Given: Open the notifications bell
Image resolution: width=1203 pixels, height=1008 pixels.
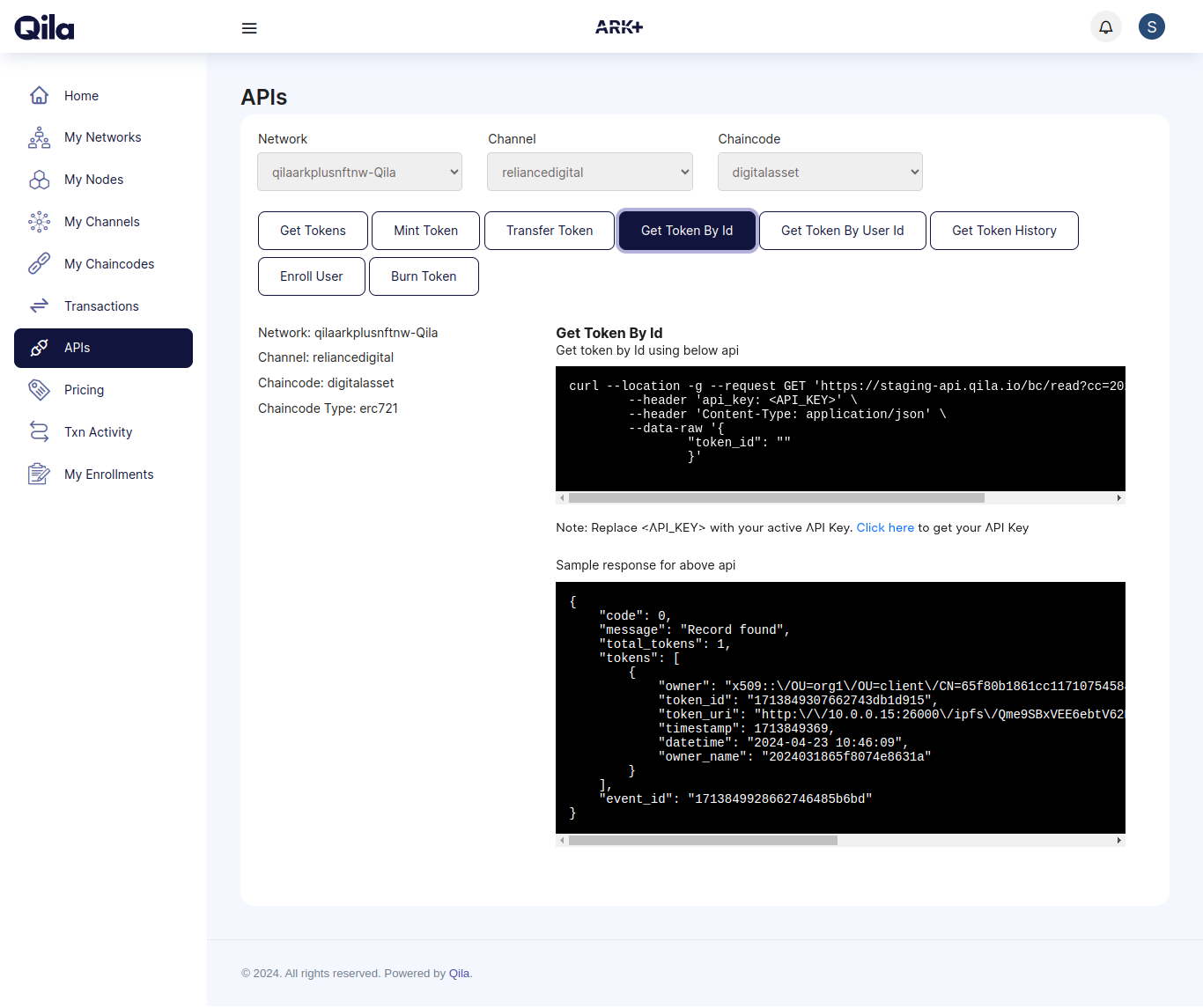Looking at the screenshot, I should (x=1106, y=26).
